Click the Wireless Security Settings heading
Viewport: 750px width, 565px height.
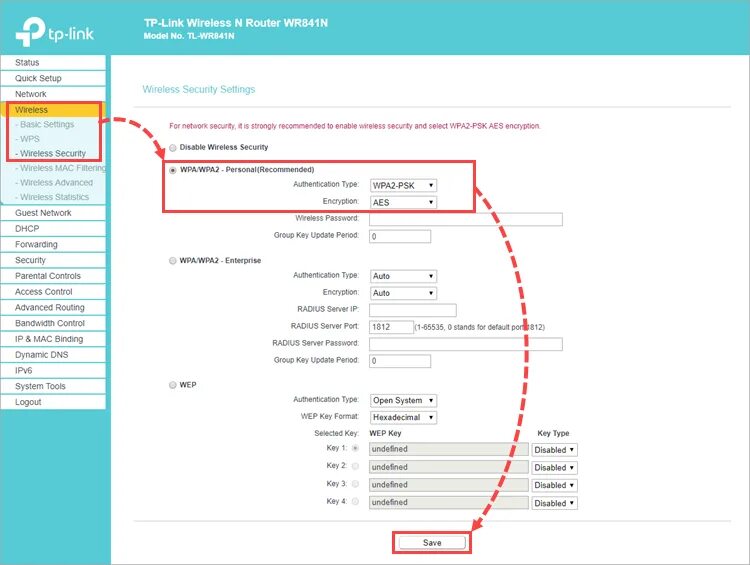click(199, 89)
